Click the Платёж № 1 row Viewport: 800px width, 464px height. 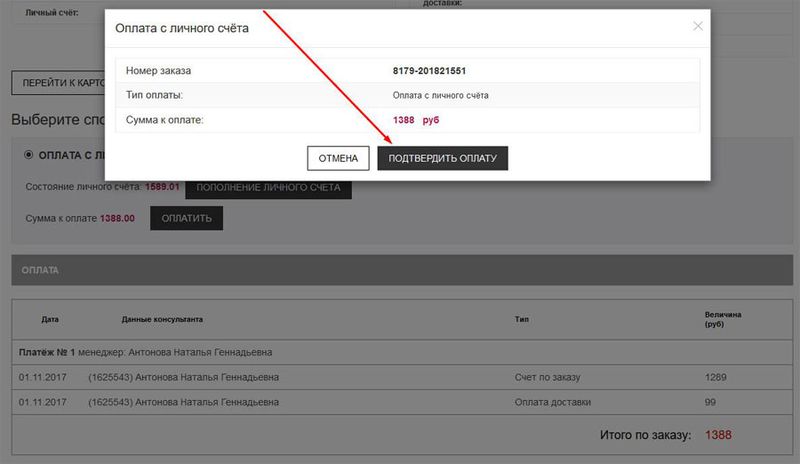(402, 352)
